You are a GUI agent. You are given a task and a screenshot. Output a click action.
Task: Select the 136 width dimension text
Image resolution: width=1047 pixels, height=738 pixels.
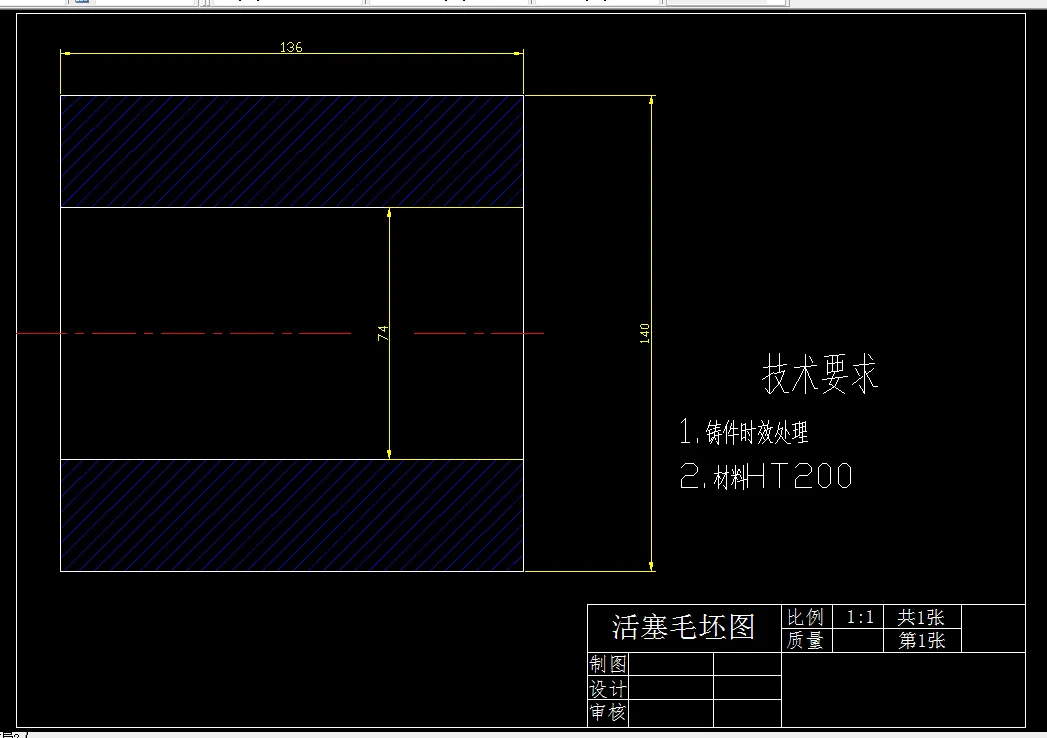291,47
